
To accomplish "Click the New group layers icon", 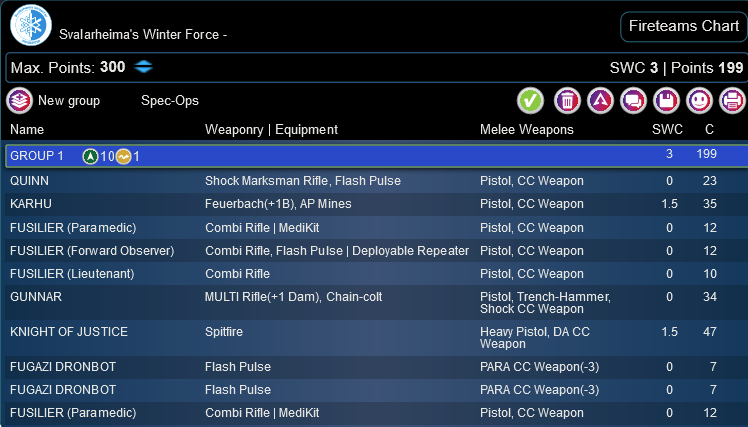I will coord(19,101).
